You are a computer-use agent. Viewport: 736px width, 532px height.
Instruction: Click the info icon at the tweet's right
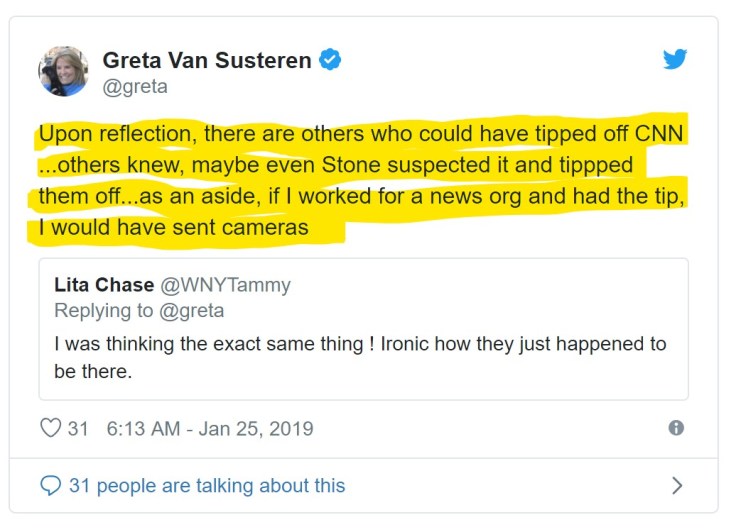(676, 428)
